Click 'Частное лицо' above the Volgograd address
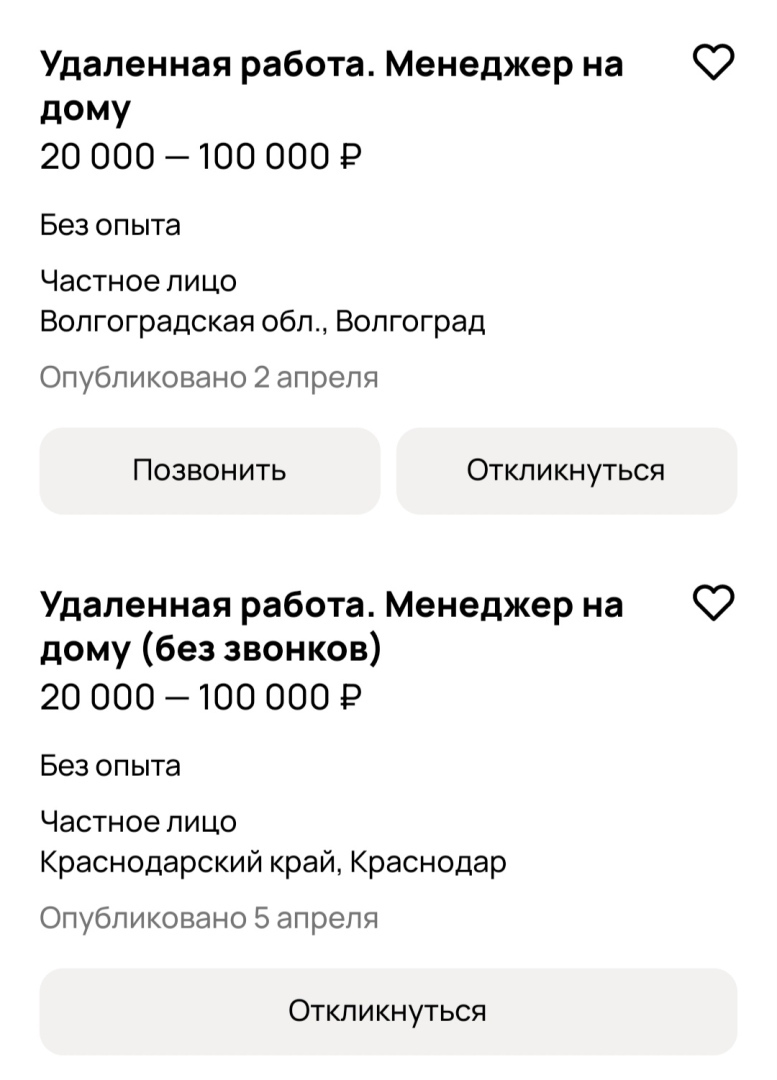Viewport: 777px width, 1080px height. pyautogui.click(x=138, y=281)
